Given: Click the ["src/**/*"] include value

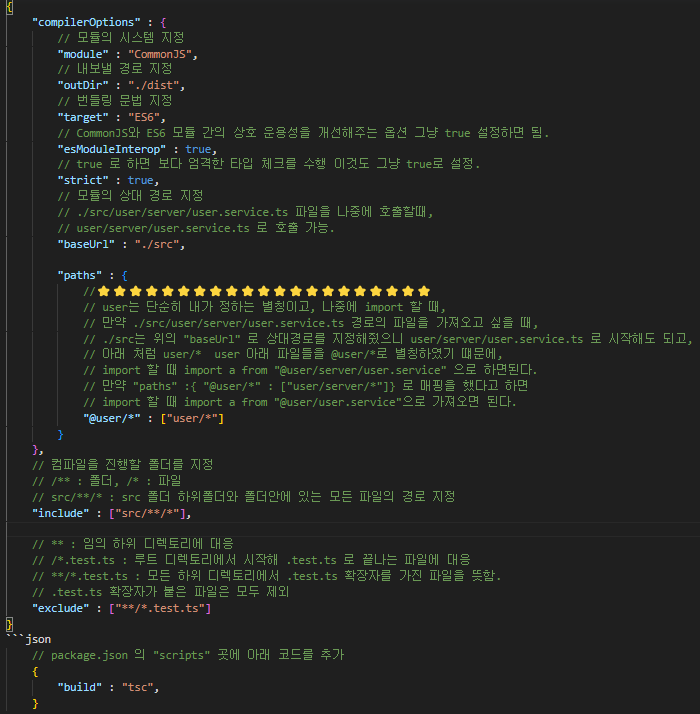Looking at the screenshot, I should pos(147,513).
